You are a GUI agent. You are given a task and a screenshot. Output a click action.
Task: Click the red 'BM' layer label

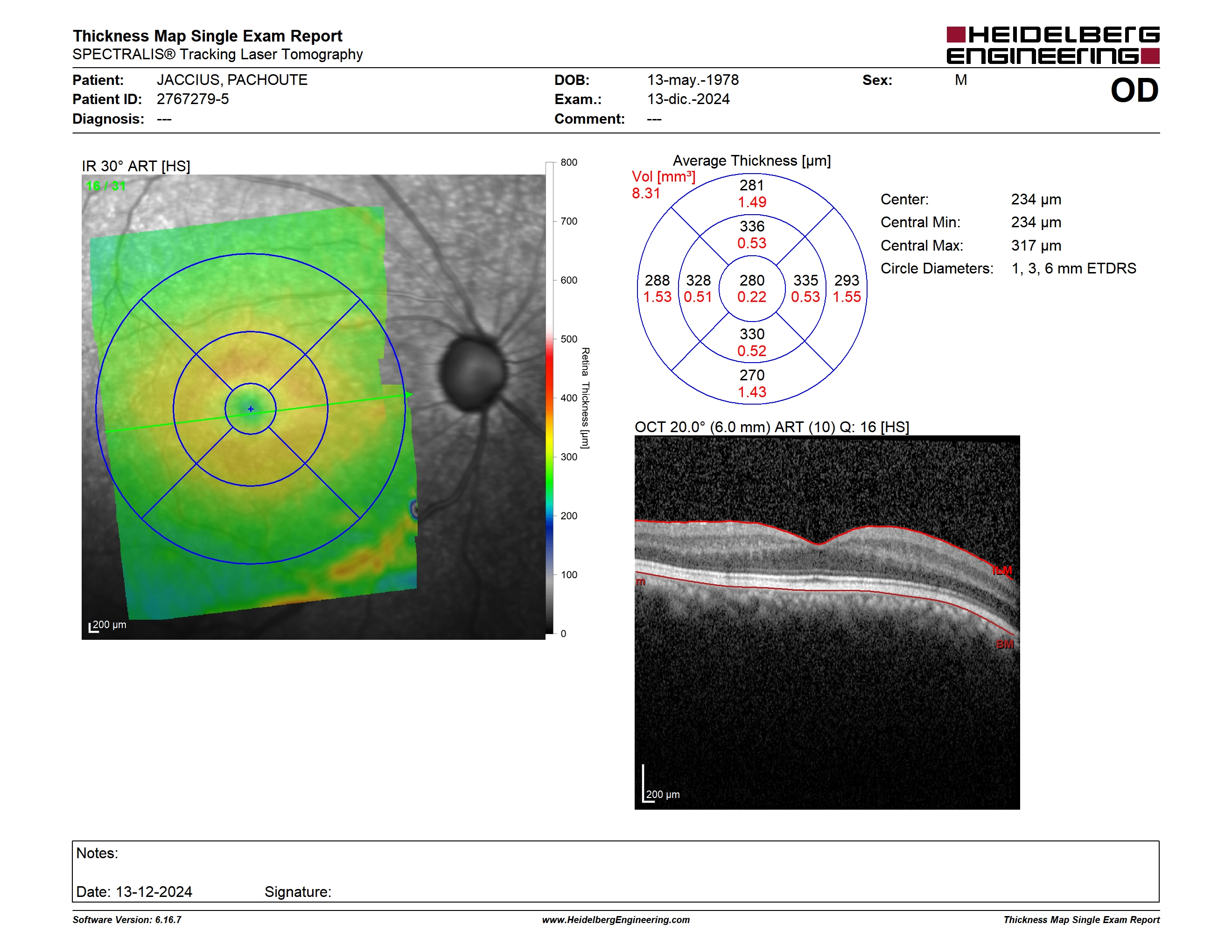[x=1005, y=644]
